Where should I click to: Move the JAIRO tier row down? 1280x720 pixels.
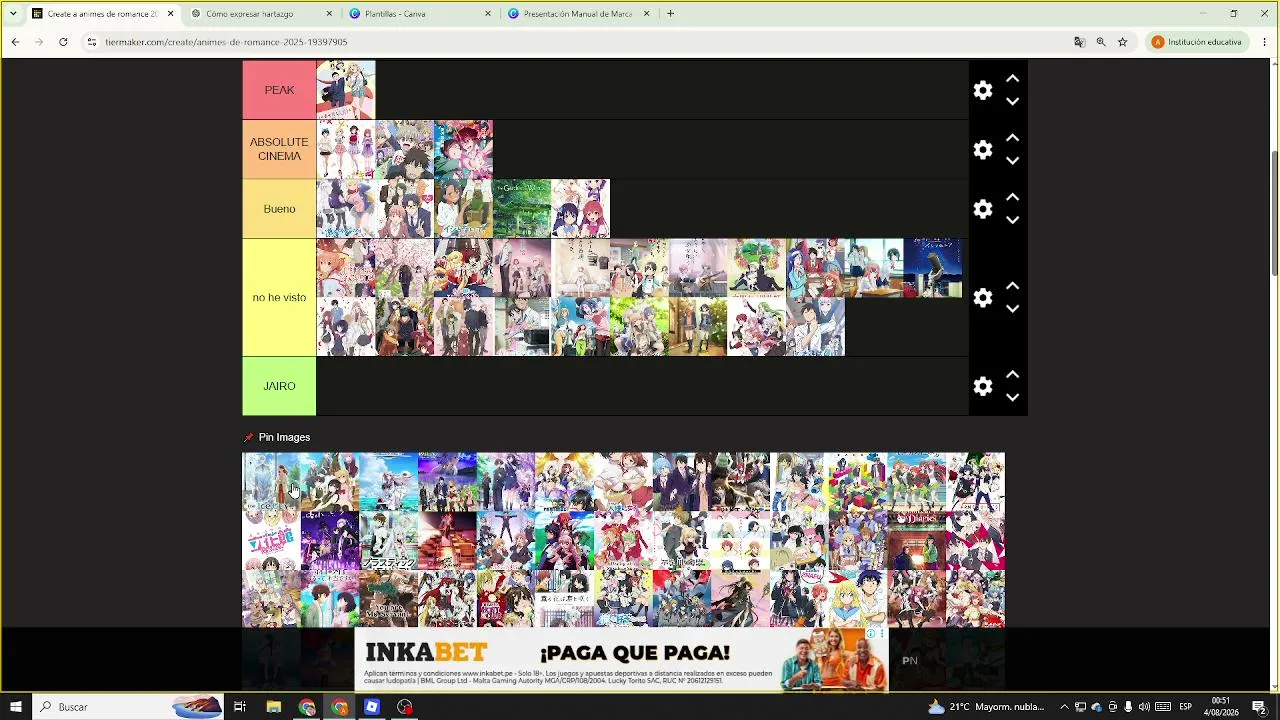tap(1012, 397)
